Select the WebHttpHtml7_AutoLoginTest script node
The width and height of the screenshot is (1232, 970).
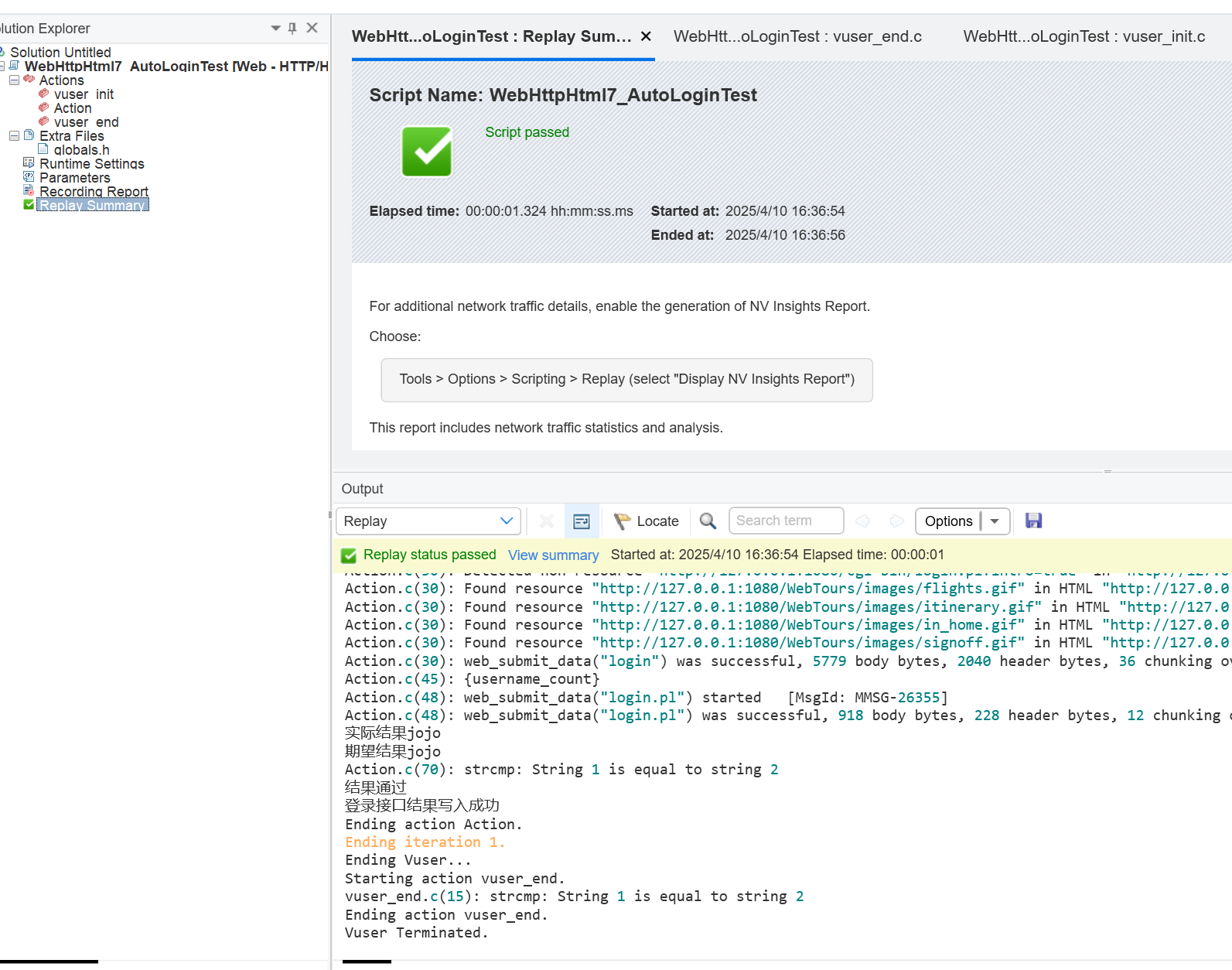coord(176,67)
